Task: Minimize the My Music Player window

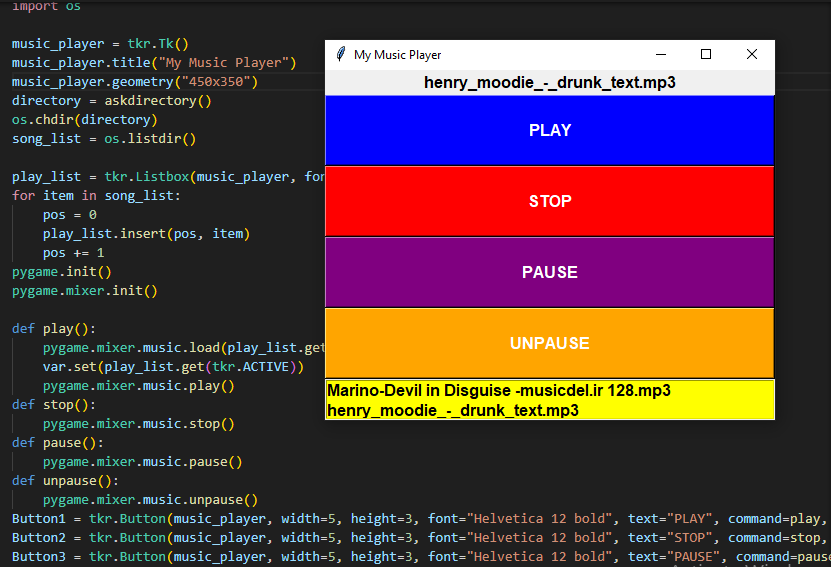Action: point(661,54)
